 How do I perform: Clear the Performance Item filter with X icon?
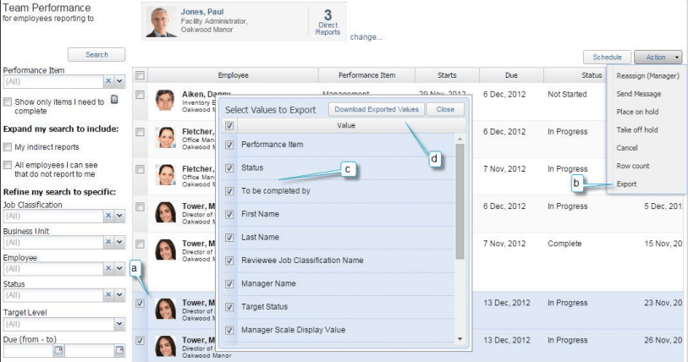tap(108, 81)
